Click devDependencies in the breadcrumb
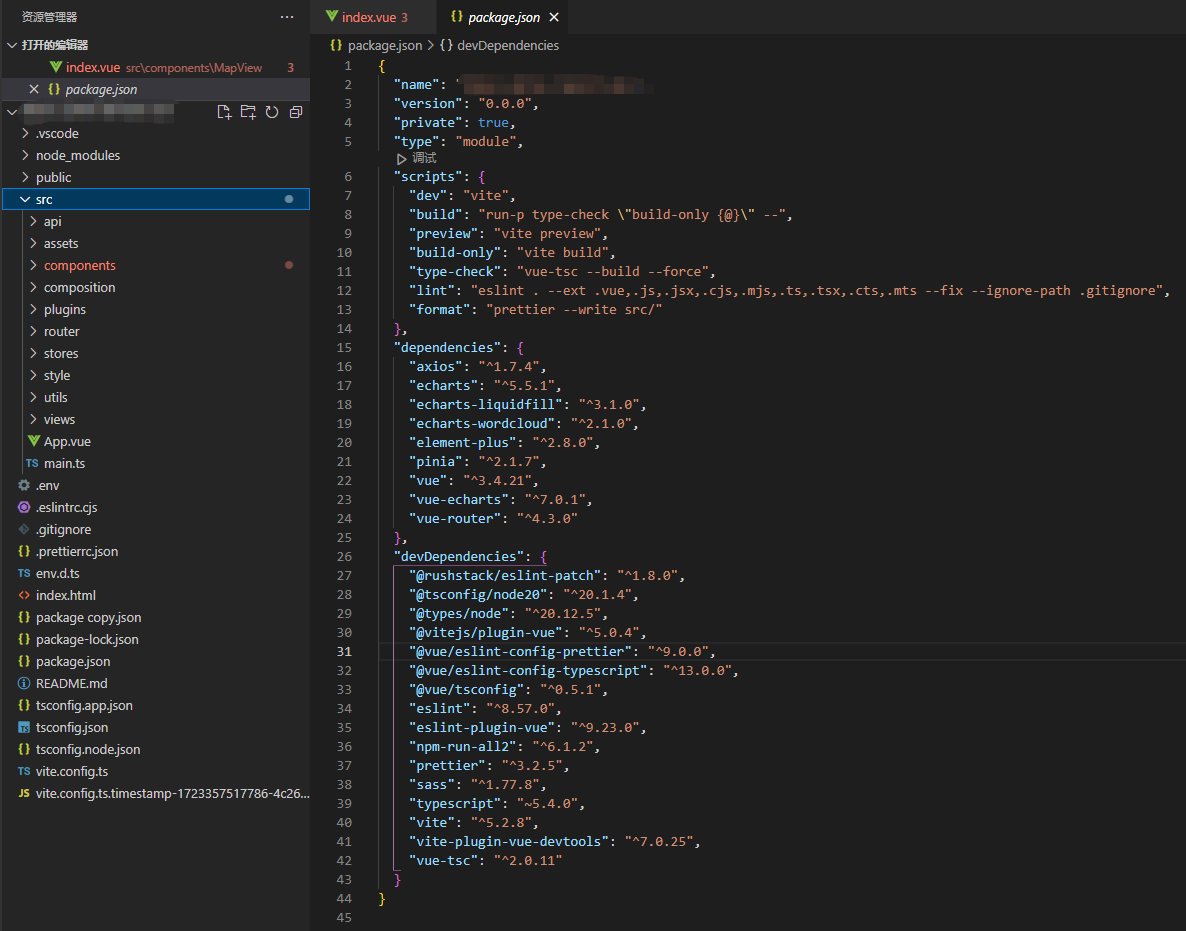This screenshot has height=931, width=1186. tap(507, 45)
